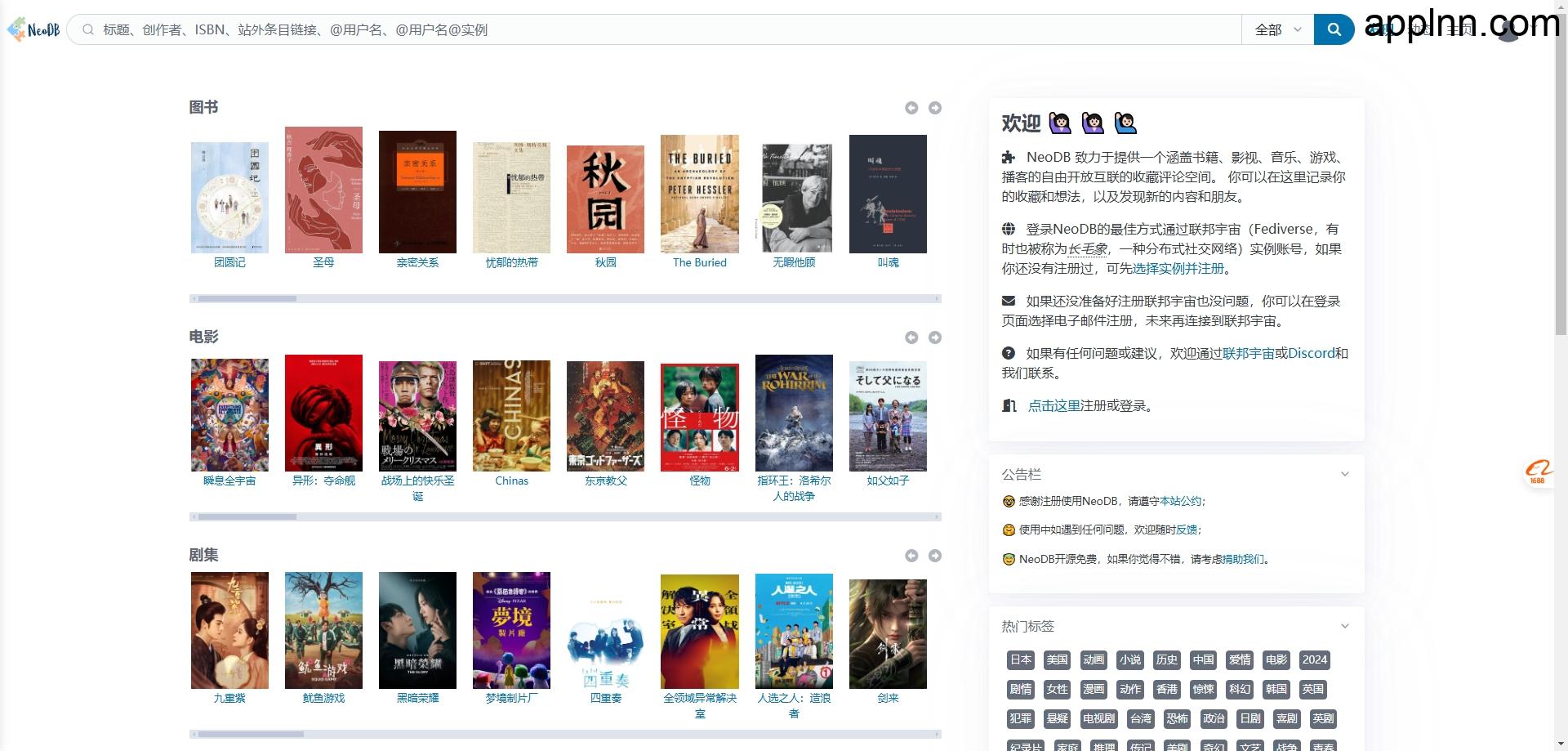Click the blue search magnifier button

point(1334,29)
